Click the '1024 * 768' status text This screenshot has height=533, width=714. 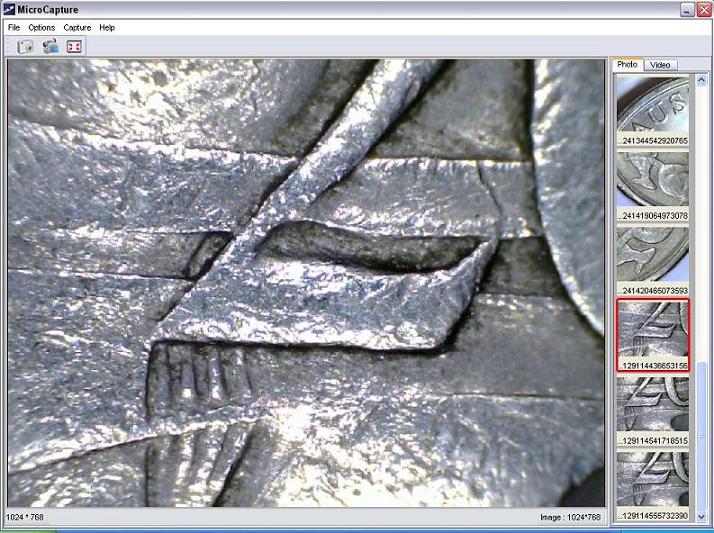pos(25,517)
